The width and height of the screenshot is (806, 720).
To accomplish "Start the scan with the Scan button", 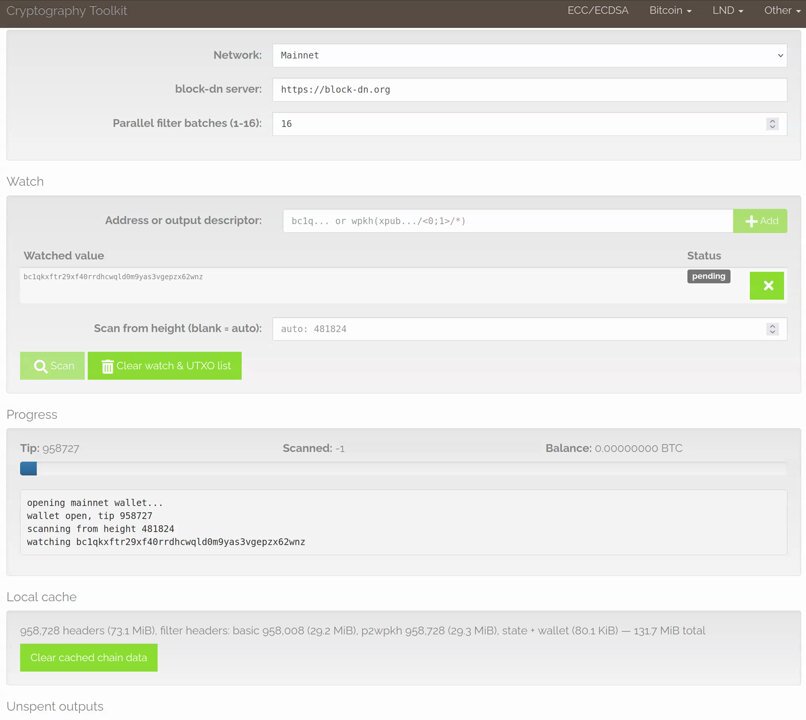I will click(x=52, y=366).
